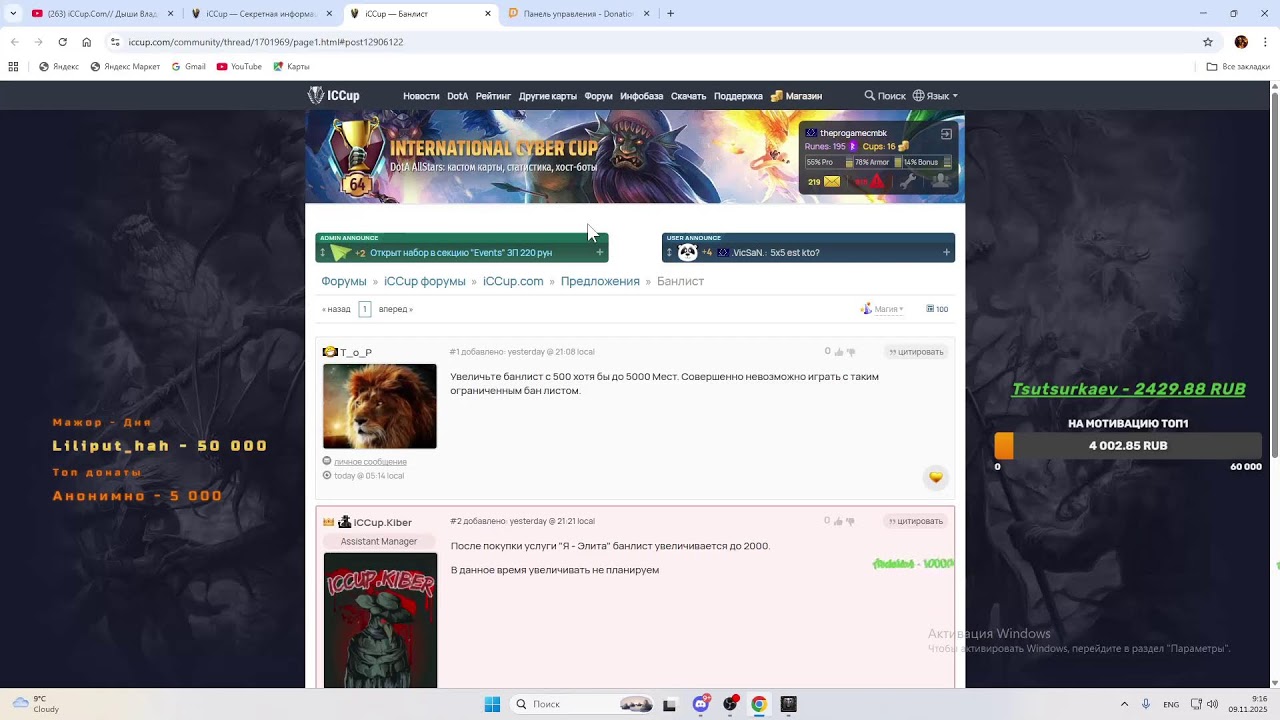Open the Скачать menu item

pyautogui.click(x=688, y=96)
